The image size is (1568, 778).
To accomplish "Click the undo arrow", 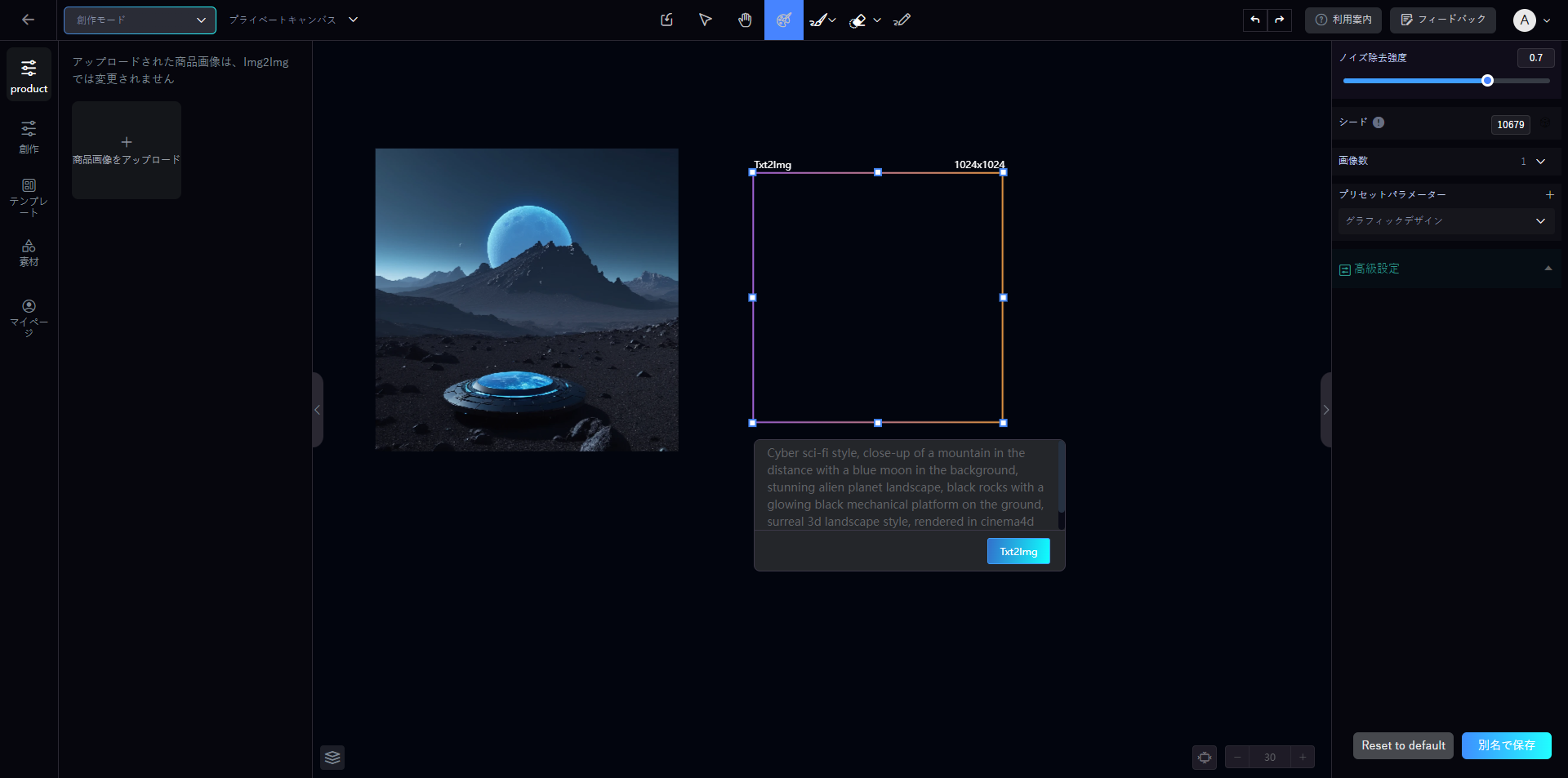I will (x=1255, y=20).
